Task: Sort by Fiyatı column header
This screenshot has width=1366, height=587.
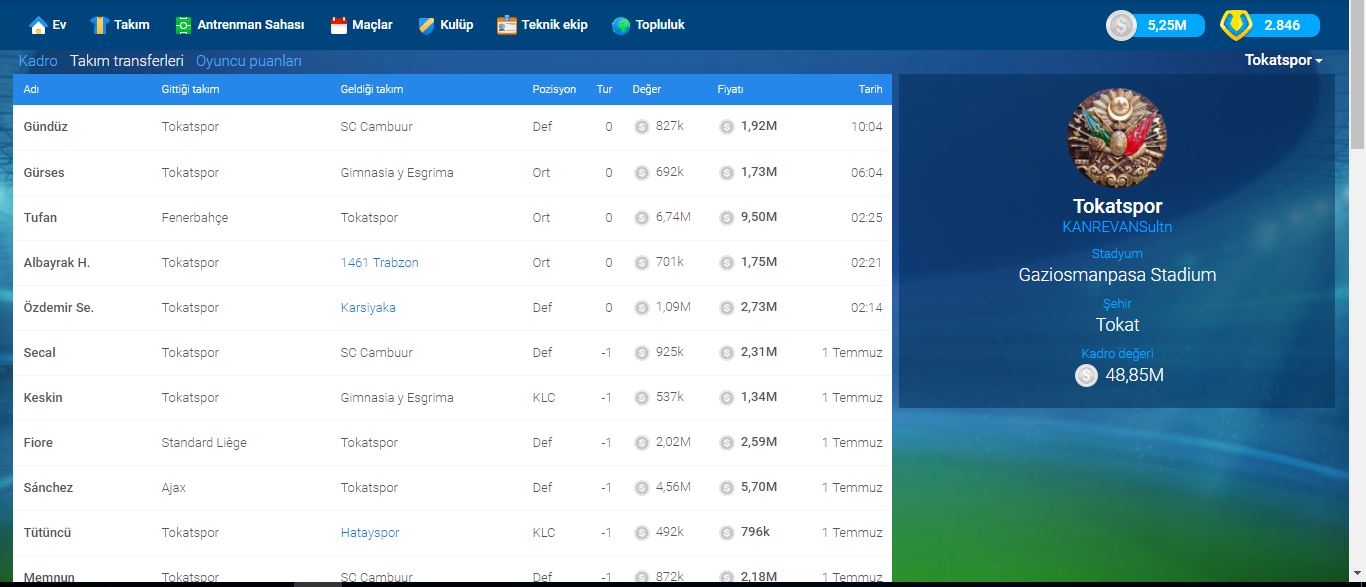Action: coord(730,89)
